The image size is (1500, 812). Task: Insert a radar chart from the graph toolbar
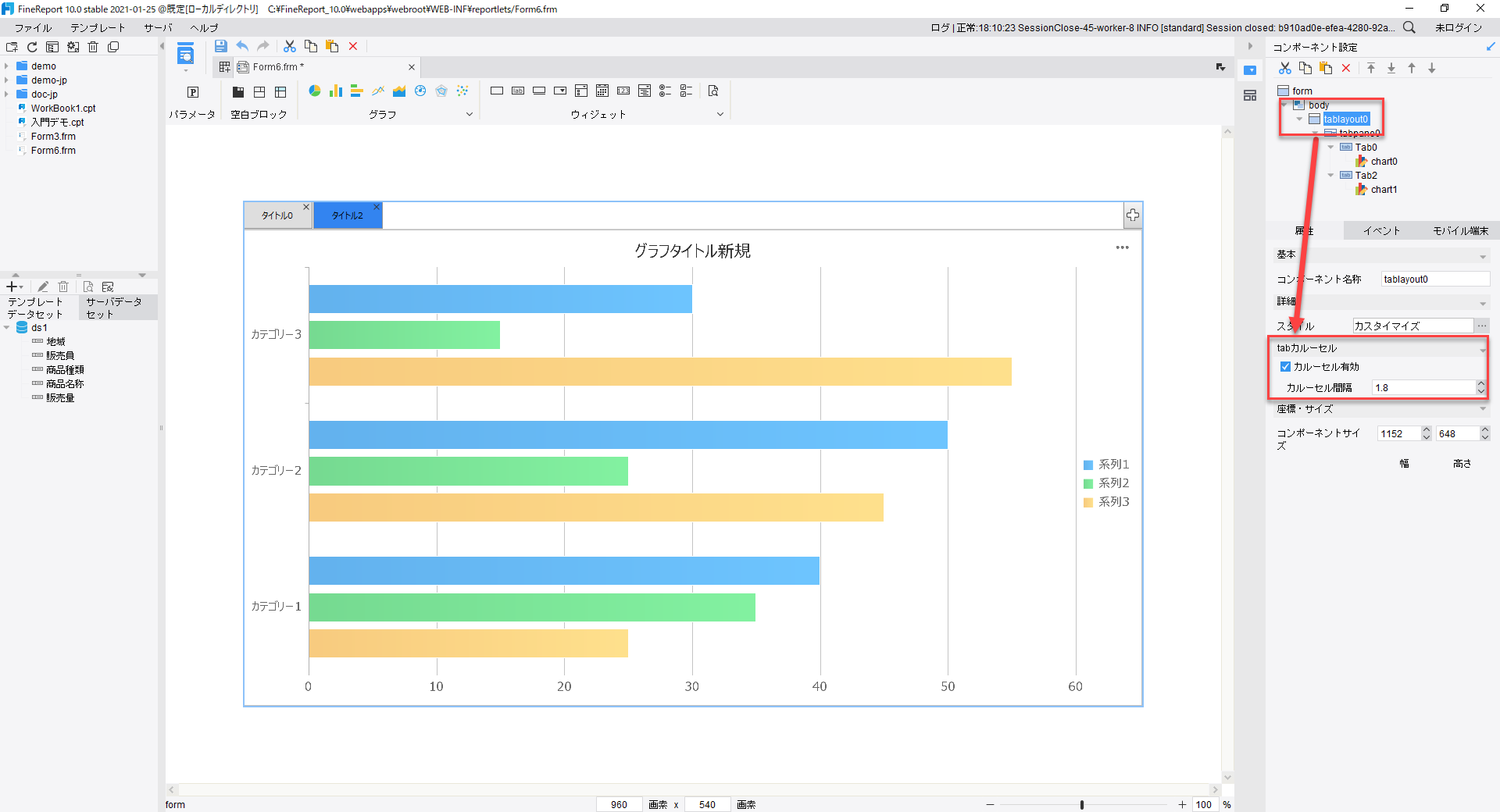(441, 91)
